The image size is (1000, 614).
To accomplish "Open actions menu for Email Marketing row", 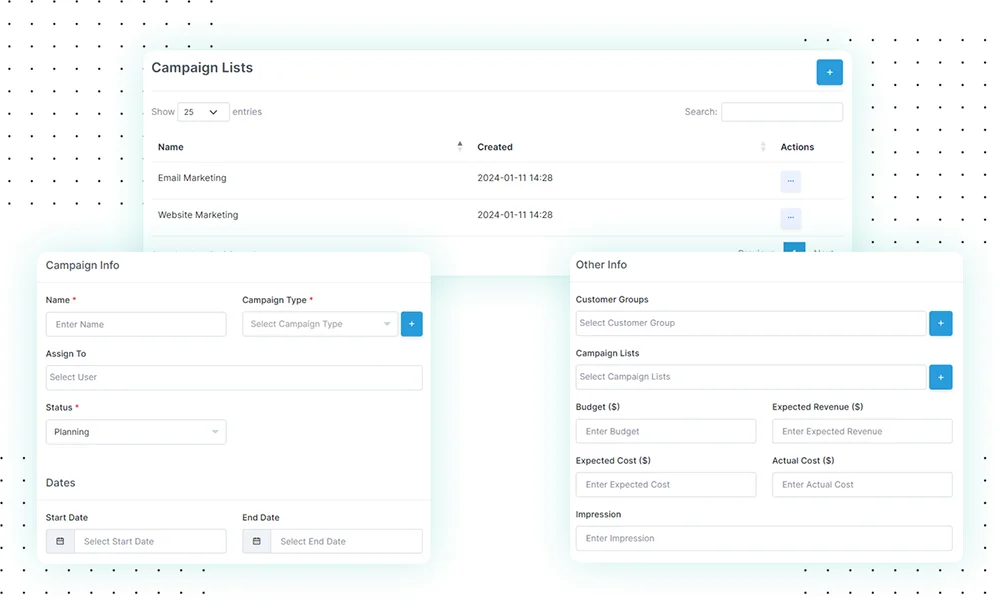I will (x=790, y=181).
